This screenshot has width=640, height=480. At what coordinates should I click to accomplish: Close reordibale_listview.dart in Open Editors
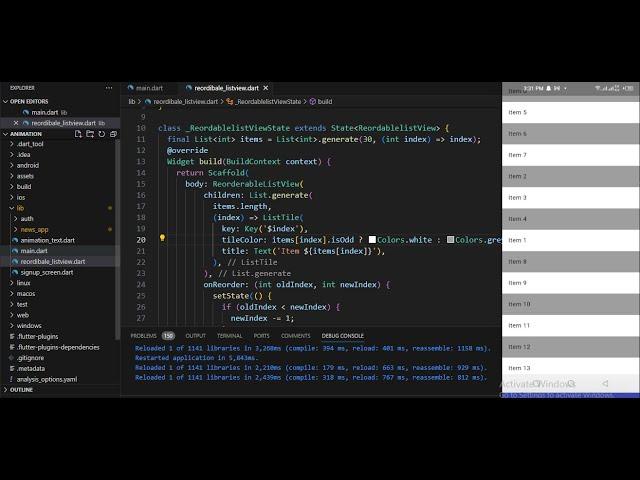(x=16, y=123)
